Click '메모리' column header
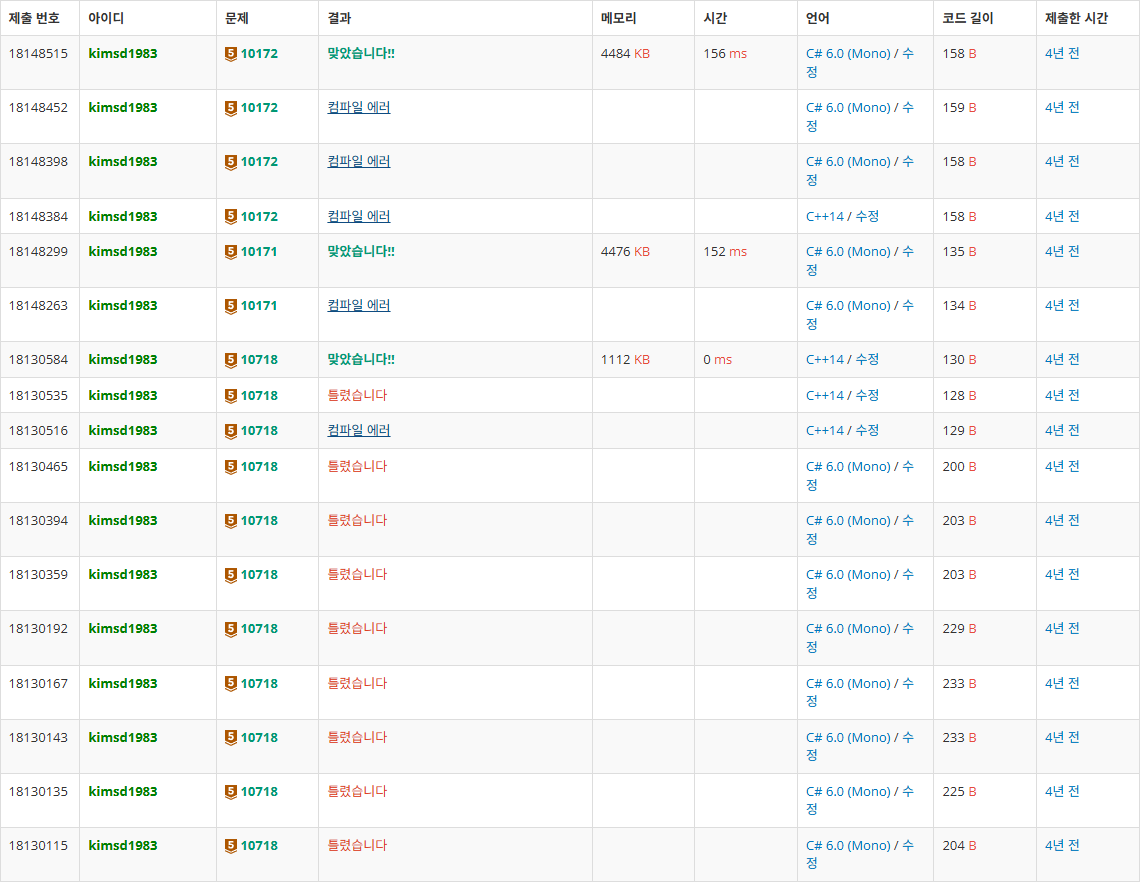This screenshot has height=882, width=1141. [619, 18]
